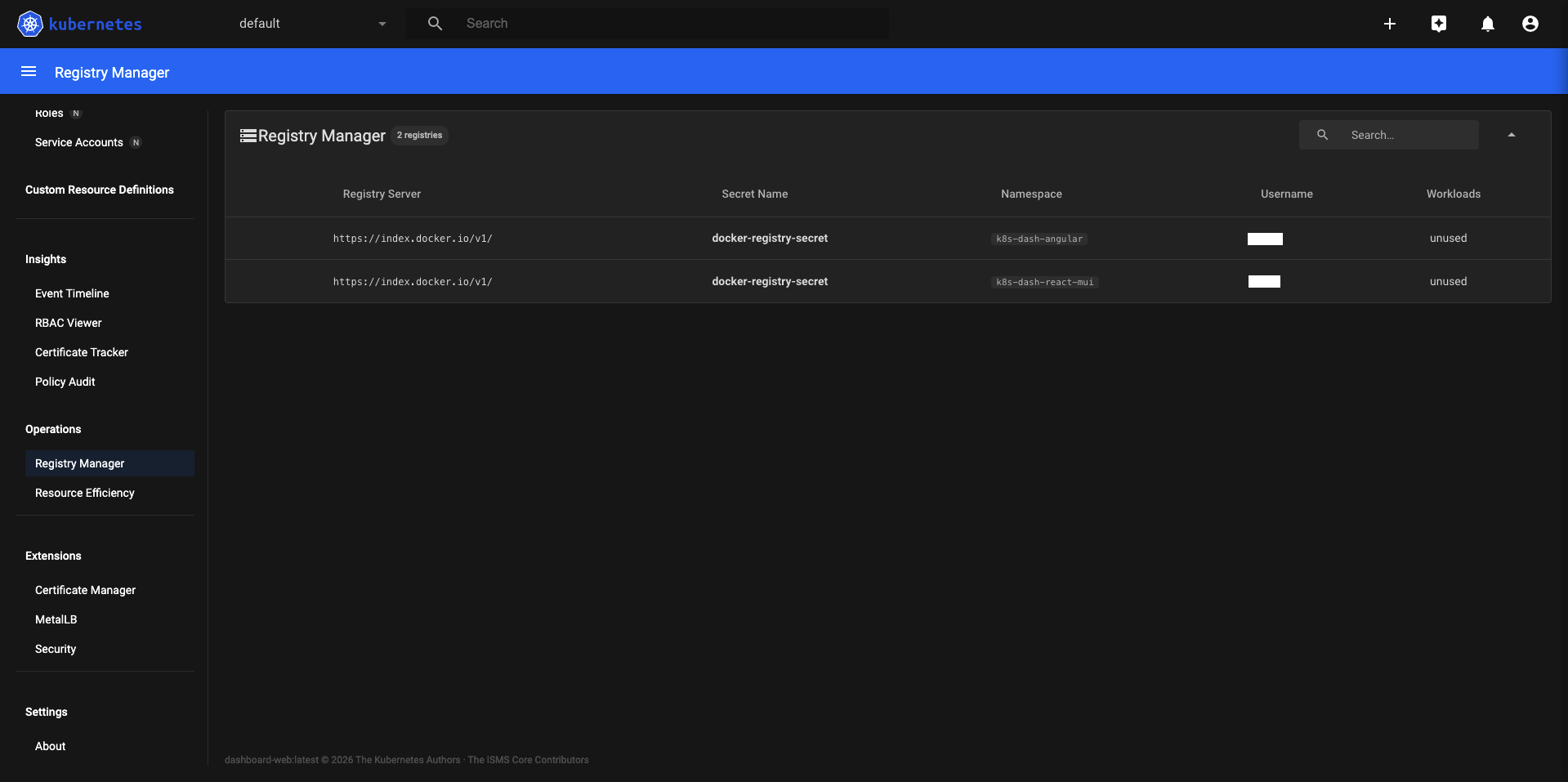Collapse the Registry Manager card arrow
1568x782 pixels.
click(1512, 135)
